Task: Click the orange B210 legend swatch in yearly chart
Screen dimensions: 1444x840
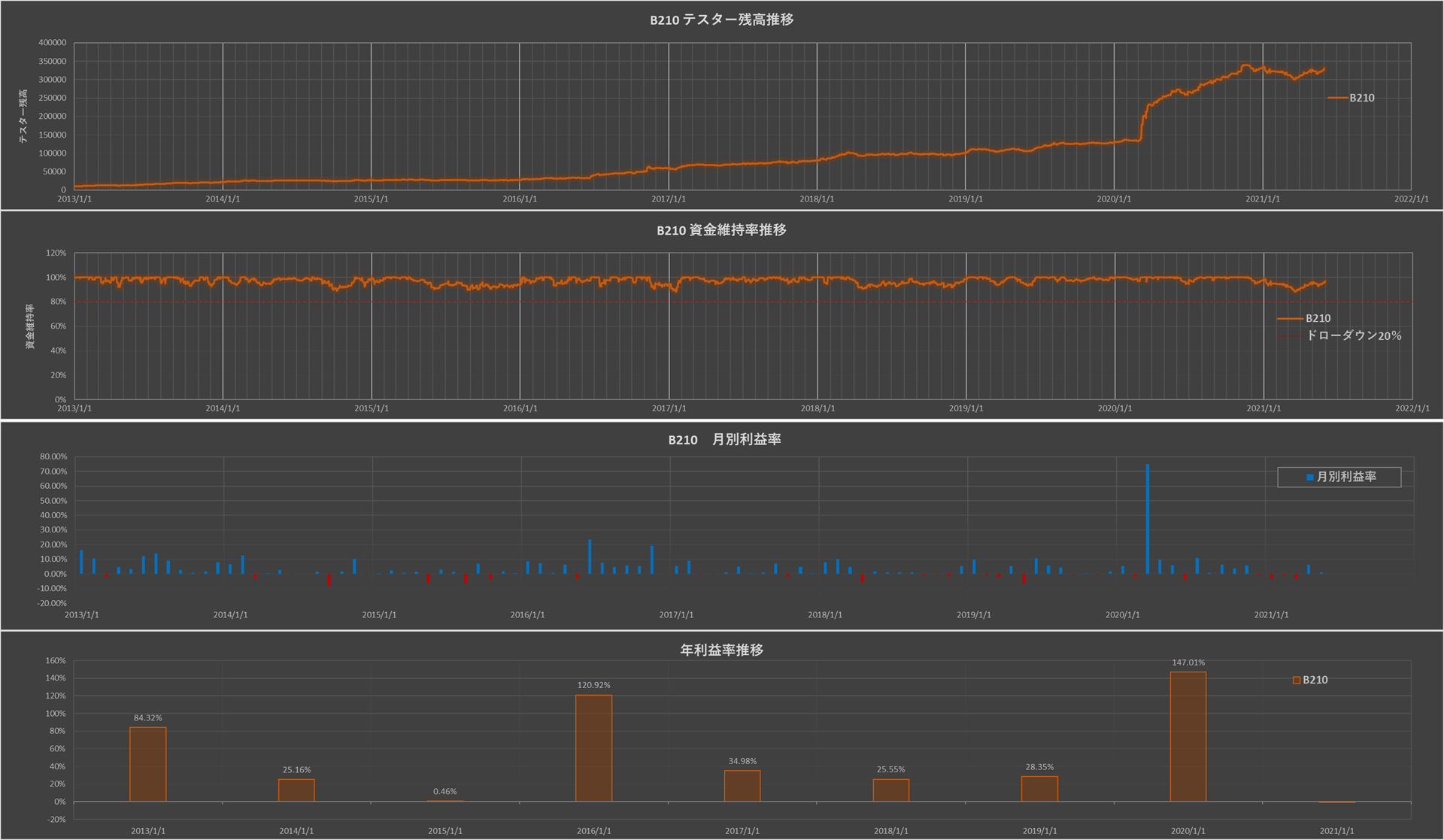Action: pyautogui.click(x=1297, y=680)
